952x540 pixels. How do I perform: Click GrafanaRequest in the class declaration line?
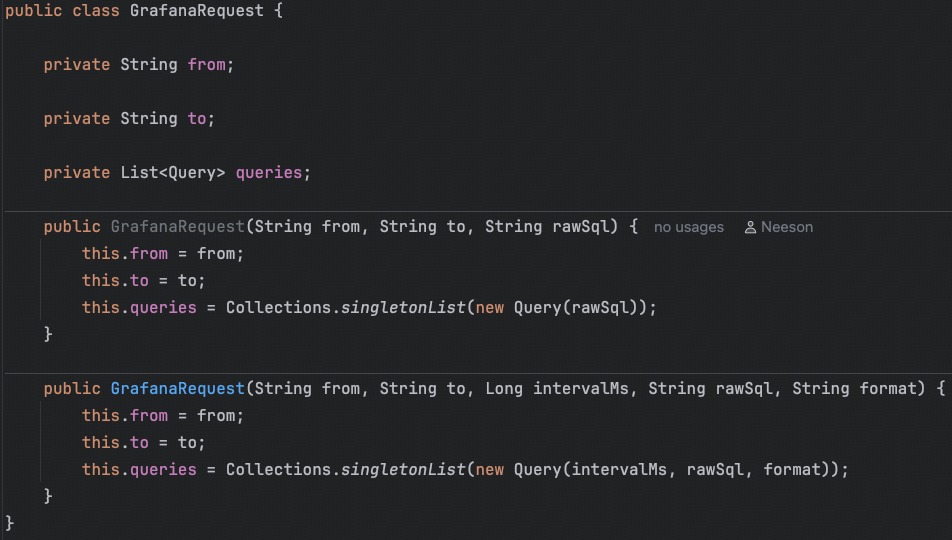click(x=197, y=11)
